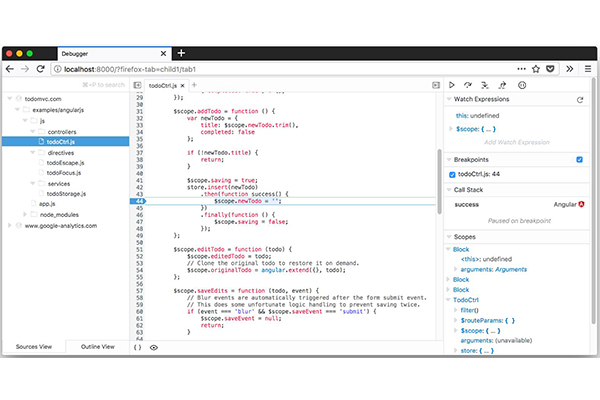Toggle all breakpoints checkbox in Breakpoints header
The height and width of the screenshot is (400, 600).
[579, 159]
